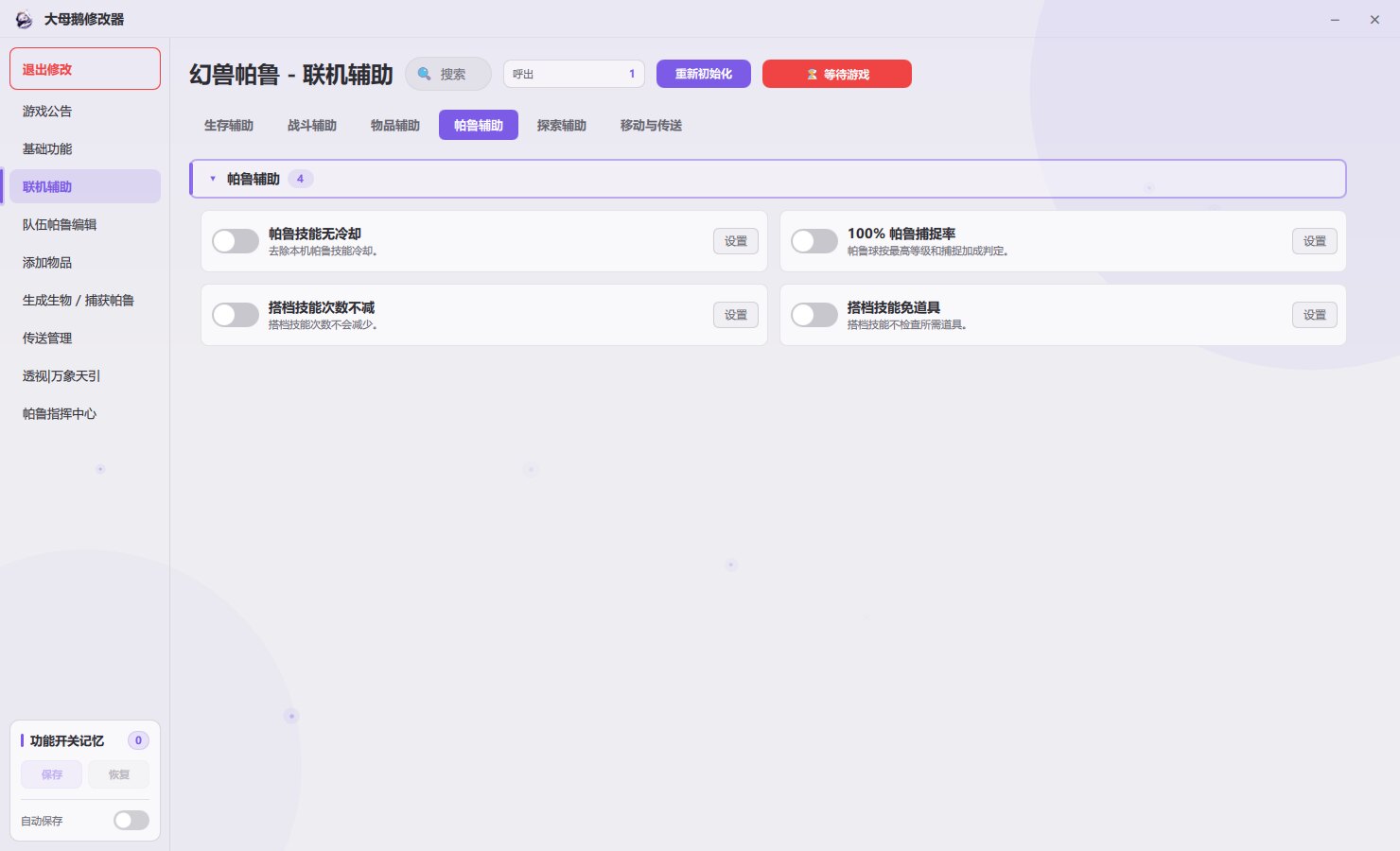
Task: Click 恢复 in 功能开关记忆 panel
Action: [x=118, y=774]
